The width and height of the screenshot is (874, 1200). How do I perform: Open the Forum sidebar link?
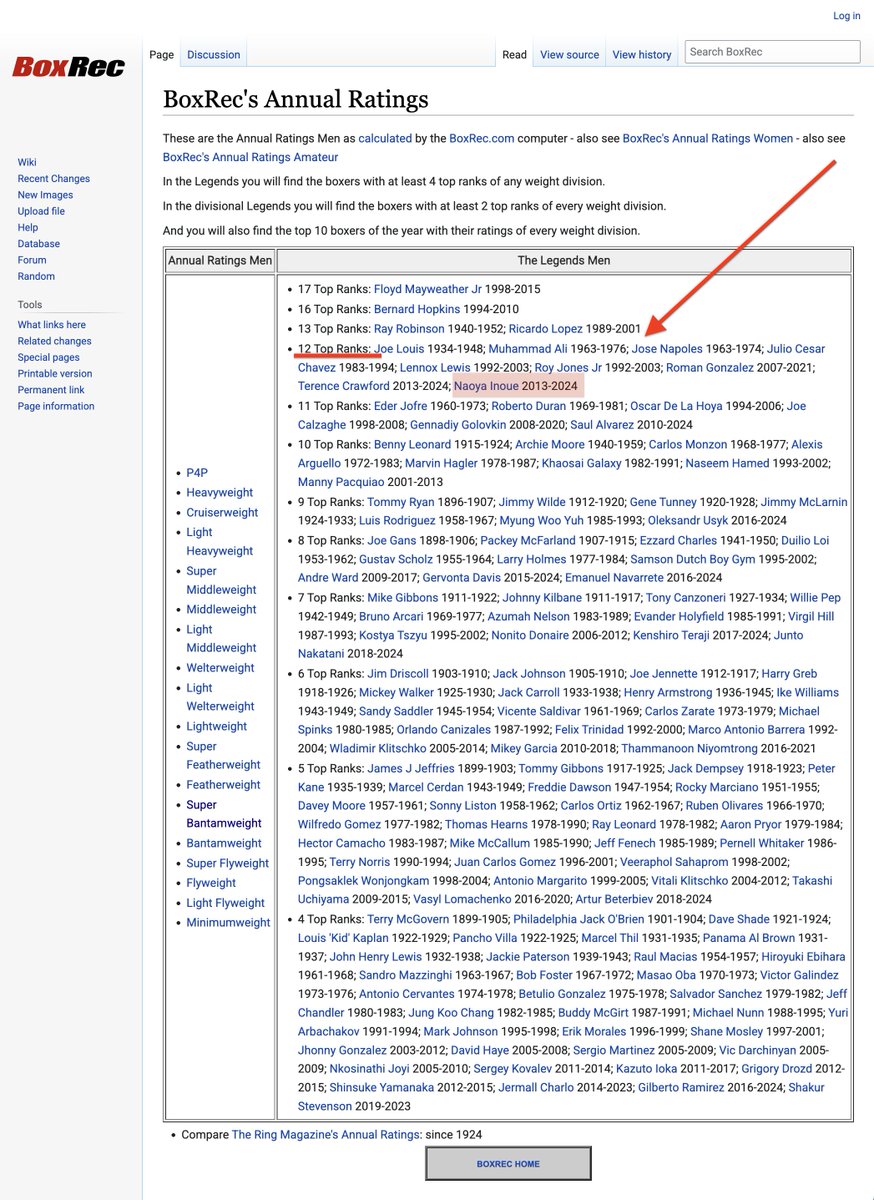click(32, 260)
